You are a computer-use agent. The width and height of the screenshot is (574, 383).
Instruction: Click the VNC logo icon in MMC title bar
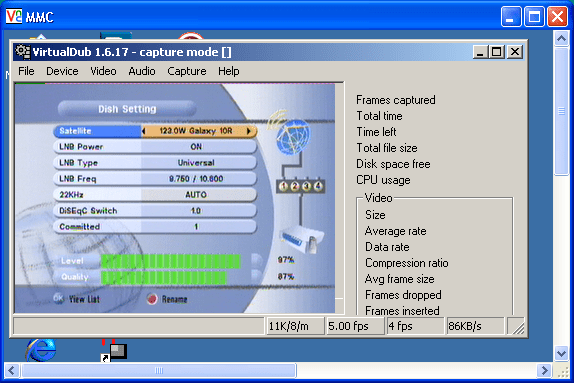tap(14, 16)
